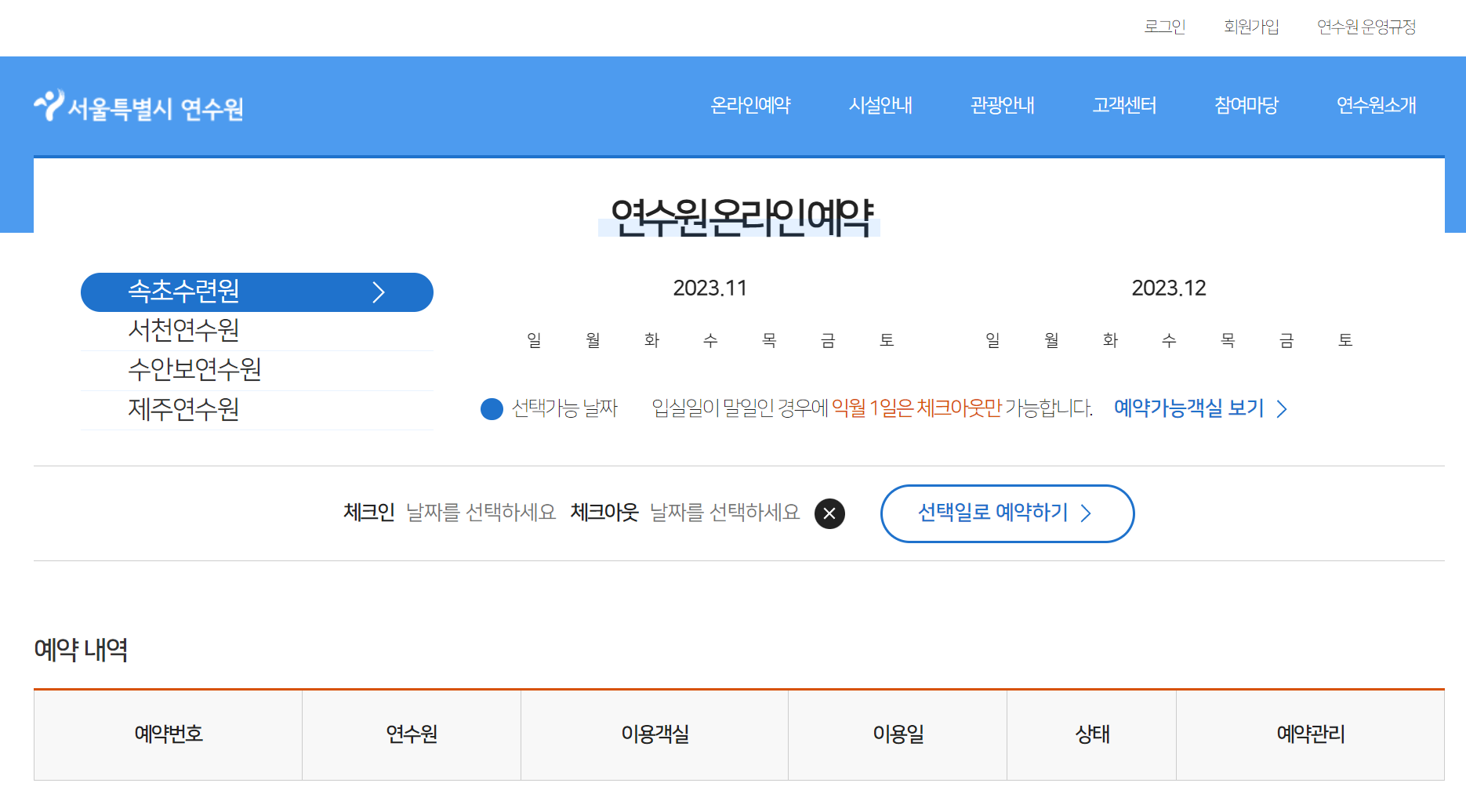Open 연수원 운영규정
The image size is (1466, 812).
(1366, 27)
